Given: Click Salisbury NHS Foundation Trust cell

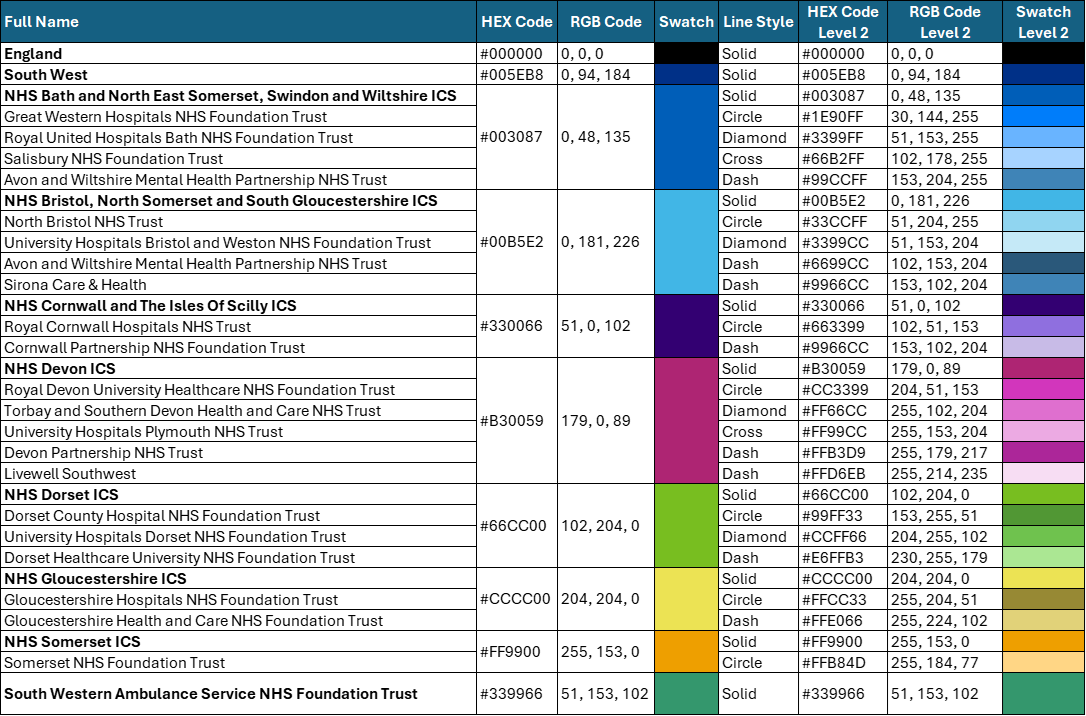Looking at the screenshot, I should click(238, 159).
